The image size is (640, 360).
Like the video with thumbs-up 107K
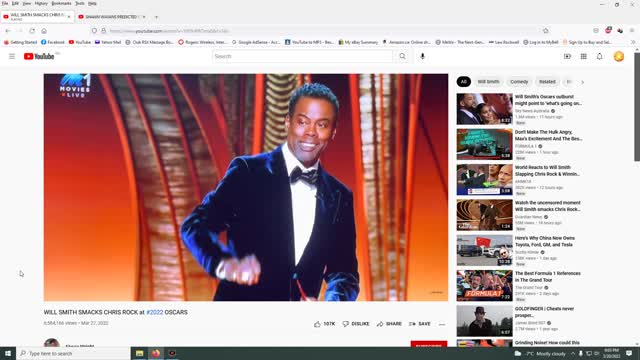tap(324, 324)
